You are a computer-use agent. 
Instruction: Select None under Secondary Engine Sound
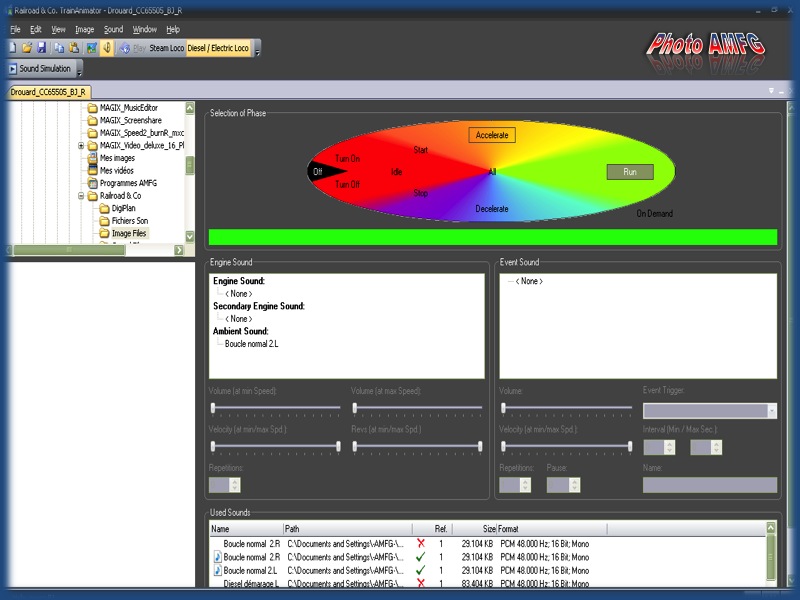pyautogui.click(x=239, y=319)
